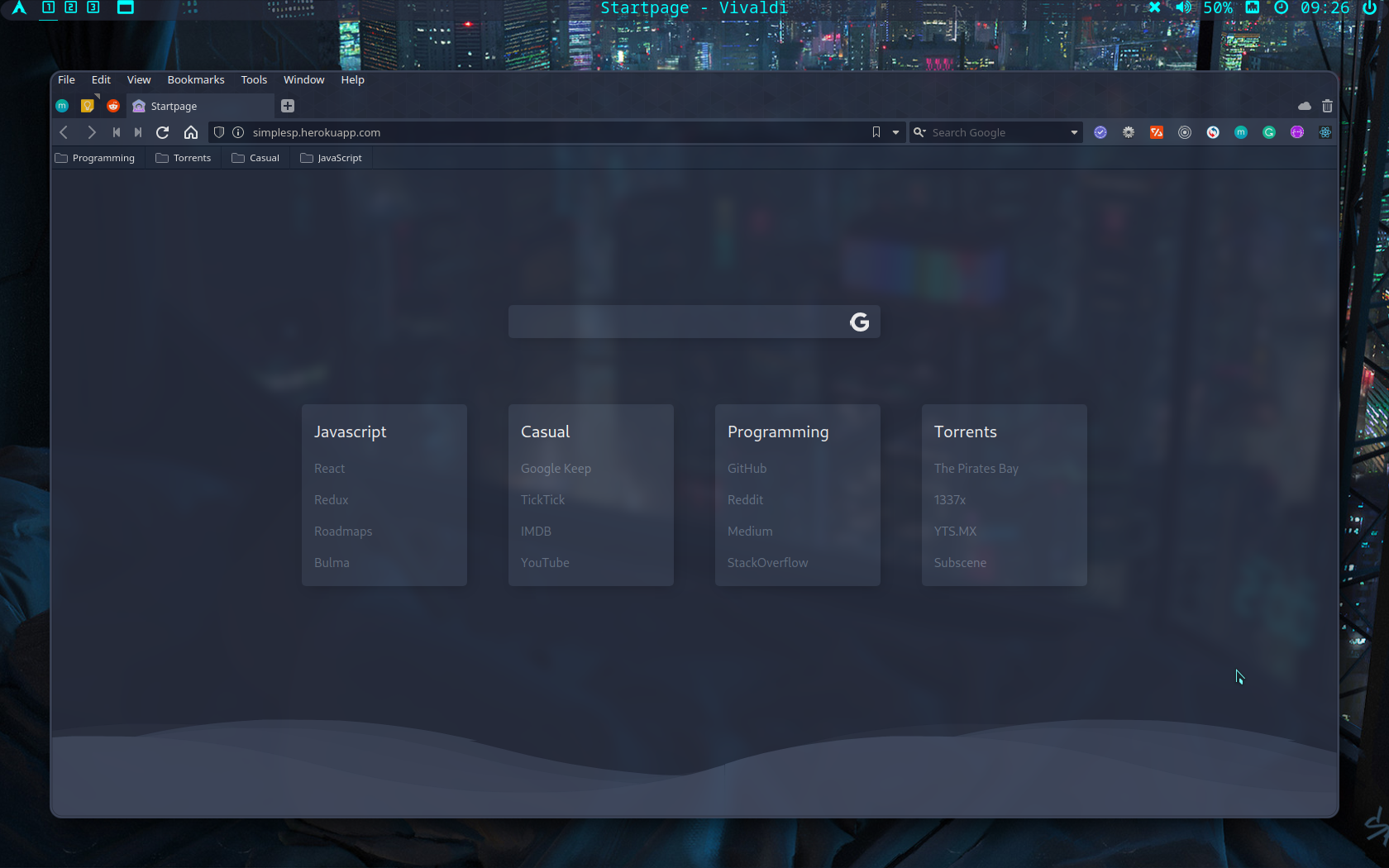This screenshot has width=1389, height=868.
Task: Click the cloud synced tabs icon
Action: (1305, 106)
